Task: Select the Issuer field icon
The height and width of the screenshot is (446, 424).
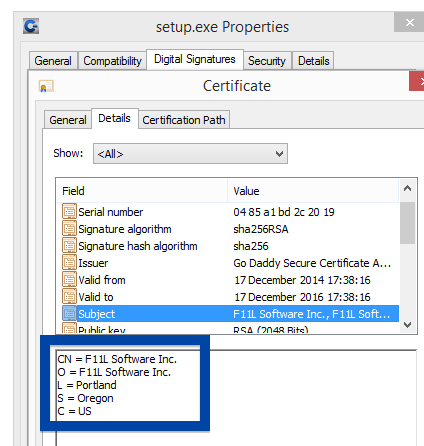Action: (69, 263)
